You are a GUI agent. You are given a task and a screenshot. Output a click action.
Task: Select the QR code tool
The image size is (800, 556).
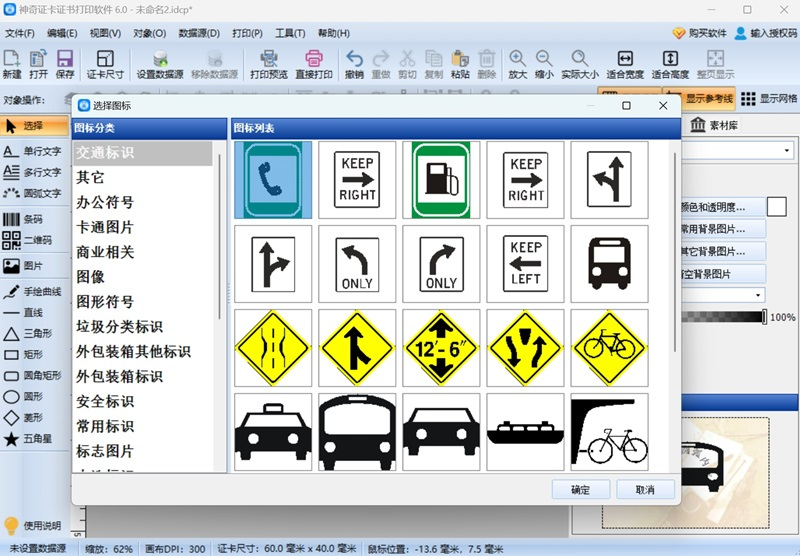tap(32, 240)
